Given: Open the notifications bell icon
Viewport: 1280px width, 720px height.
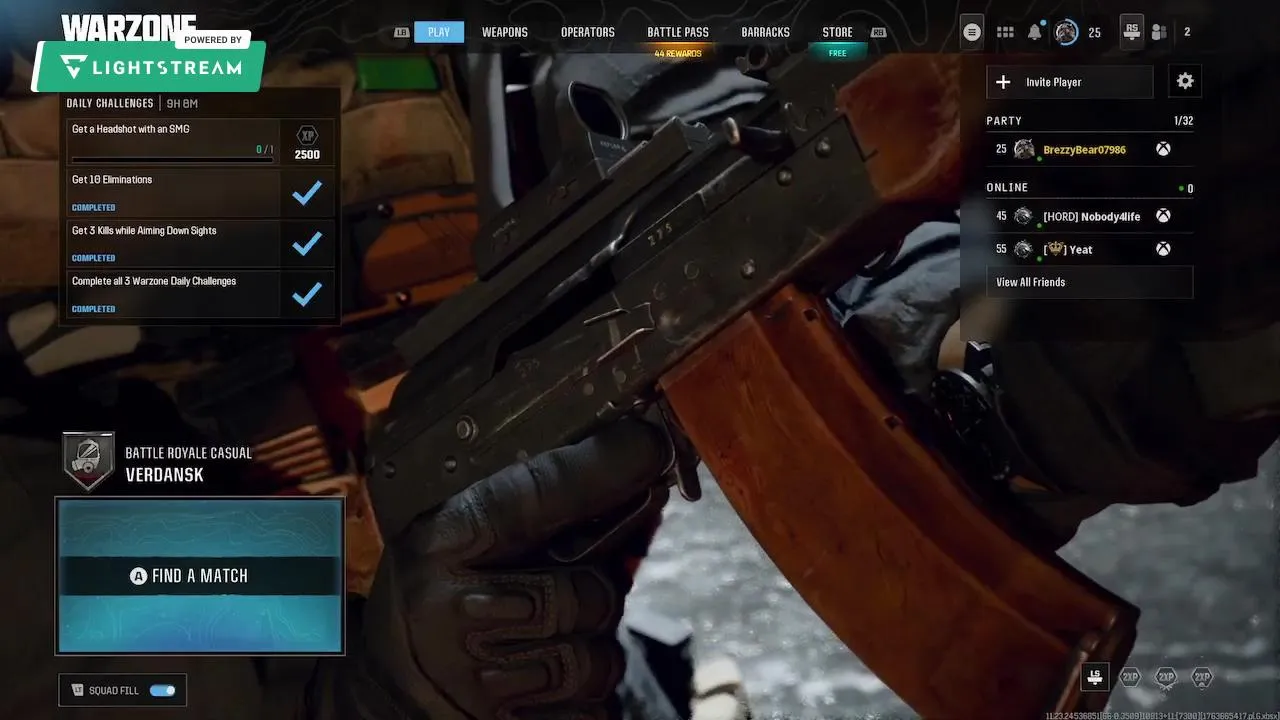Looking at the screenshot, I should click(x=1035, y=32).
